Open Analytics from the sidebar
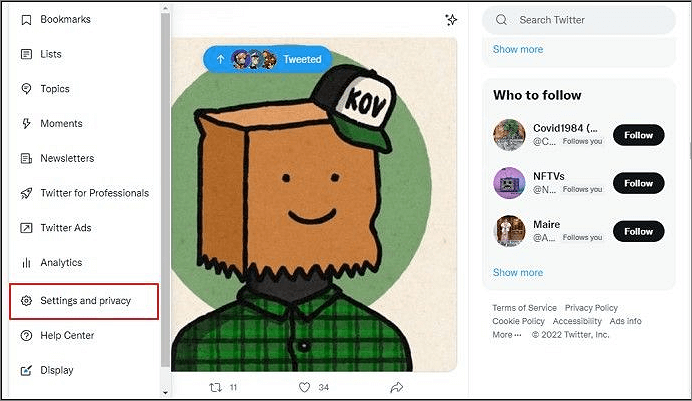Image resolution: width=692 pixels, height=401 pixels. pyautogui.click(x=61, y=263)
